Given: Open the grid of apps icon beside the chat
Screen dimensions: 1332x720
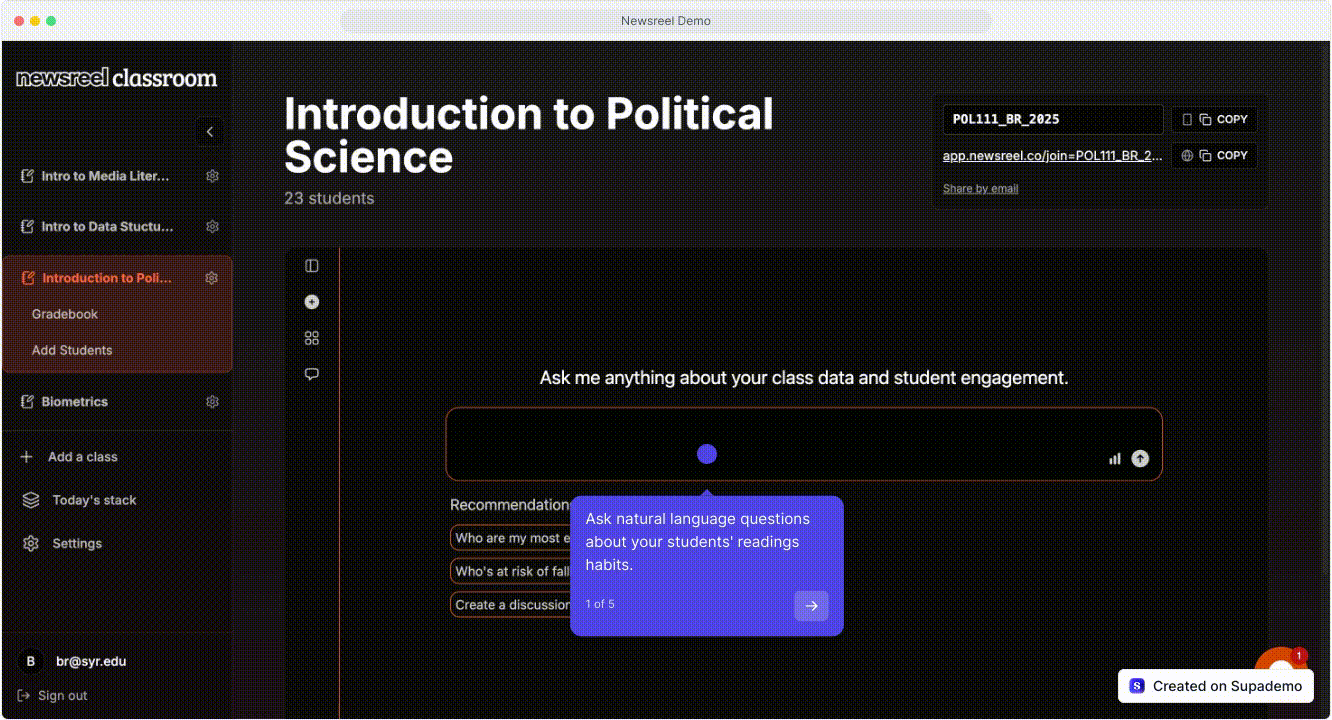Looking at the screenshot, I should pos(311,337).
